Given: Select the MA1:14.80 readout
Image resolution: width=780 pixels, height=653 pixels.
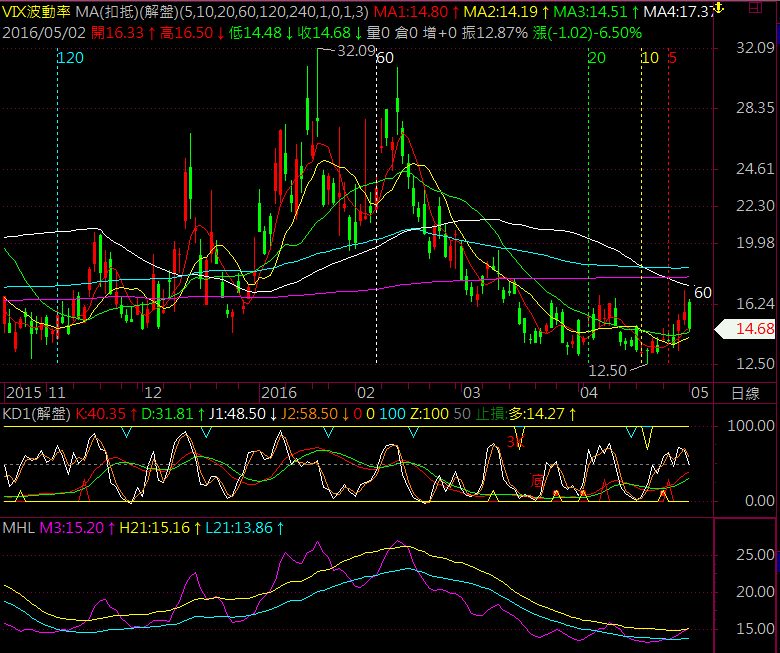Looking at the screenshot, I should coord(411,11).
